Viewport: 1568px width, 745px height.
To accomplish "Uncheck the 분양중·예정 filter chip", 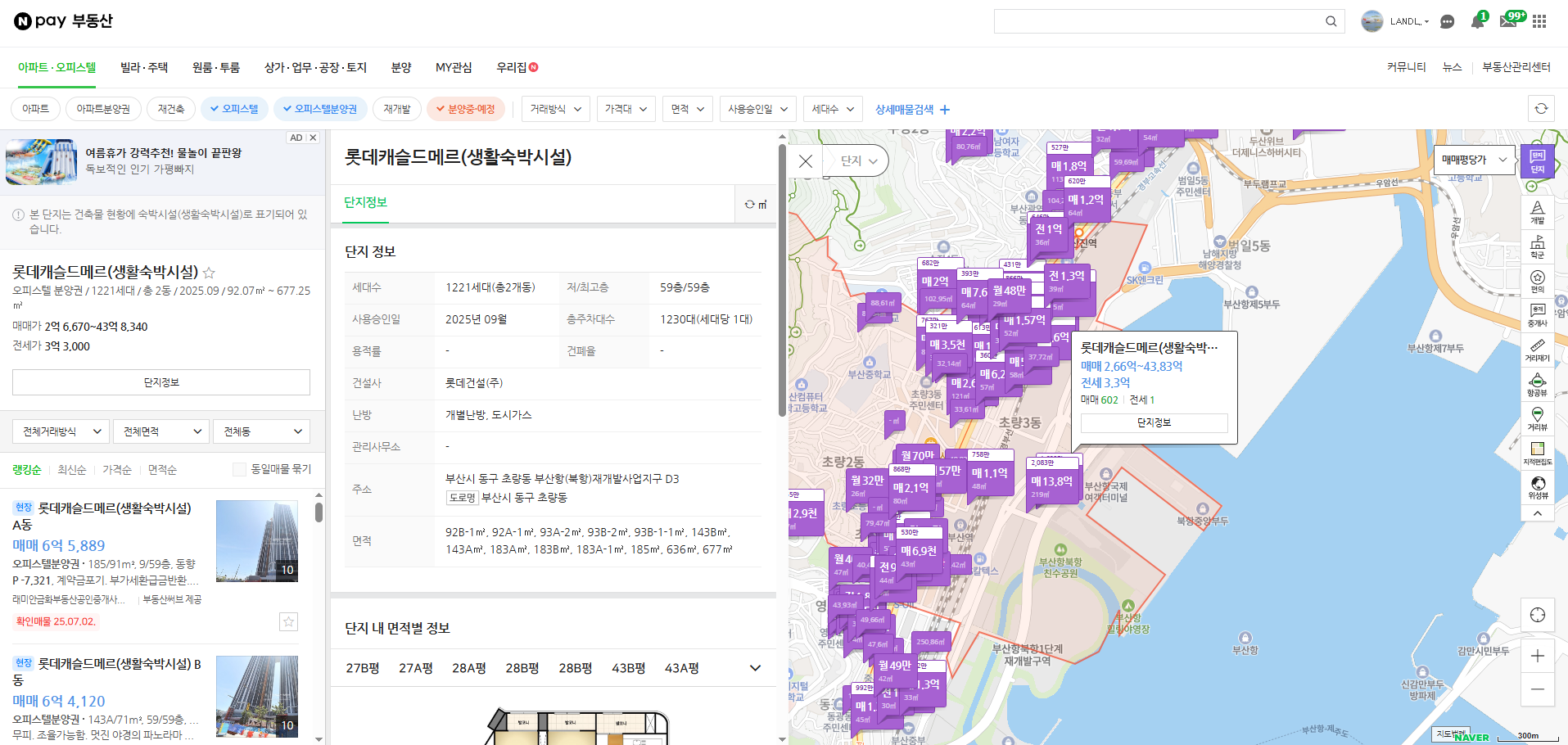I will (x=466, y=109).
